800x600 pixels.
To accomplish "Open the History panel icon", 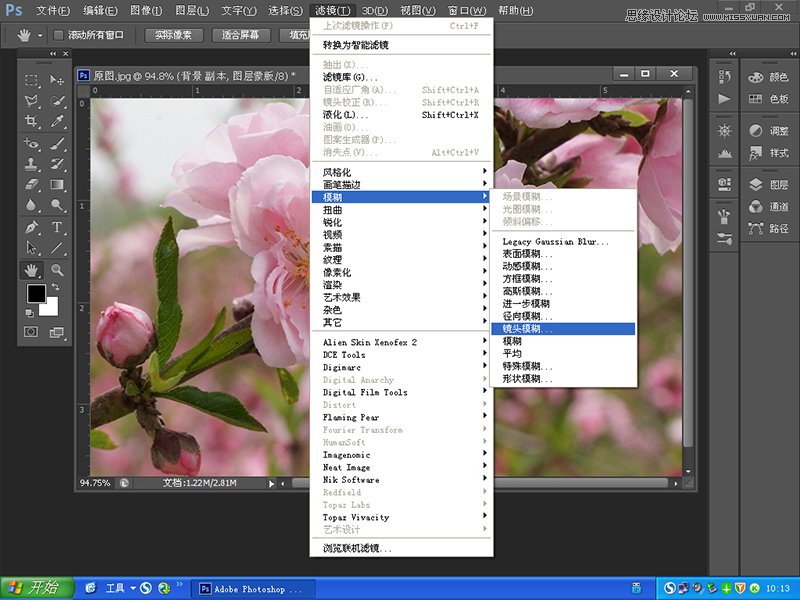I will tap(724, 77).
